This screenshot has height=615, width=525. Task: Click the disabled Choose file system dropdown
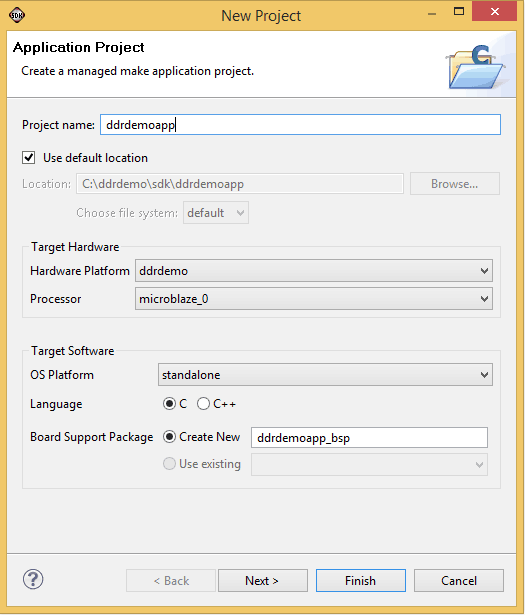click(x=216, y=213)
